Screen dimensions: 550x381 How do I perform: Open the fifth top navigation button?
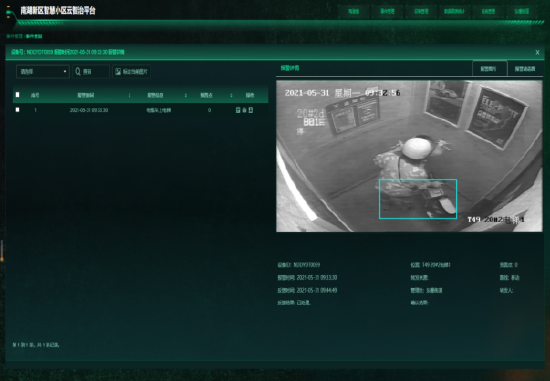(x=488, y=11)
